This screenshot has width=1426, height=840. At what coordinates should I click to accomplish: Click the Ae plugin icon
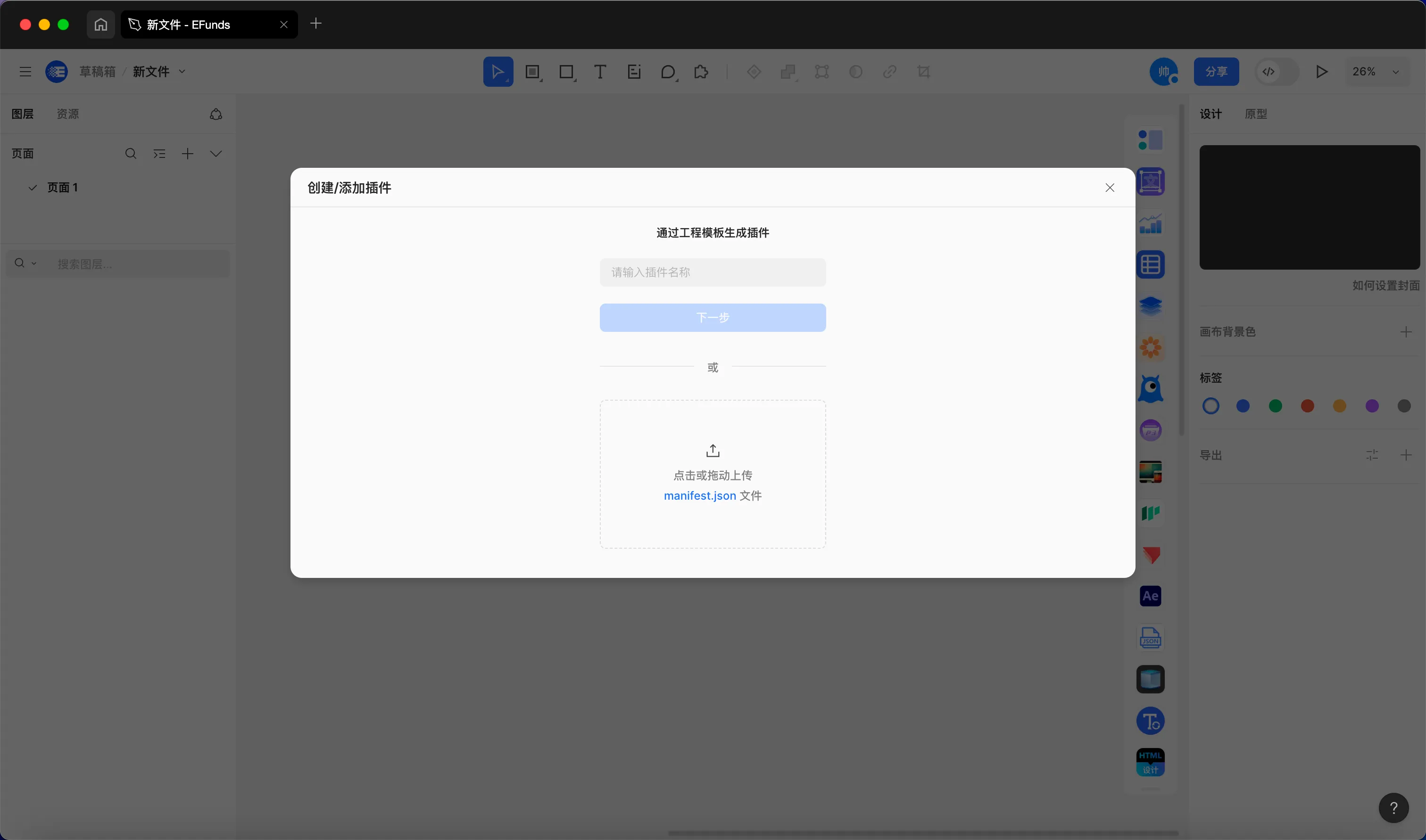coord(1150,596)
